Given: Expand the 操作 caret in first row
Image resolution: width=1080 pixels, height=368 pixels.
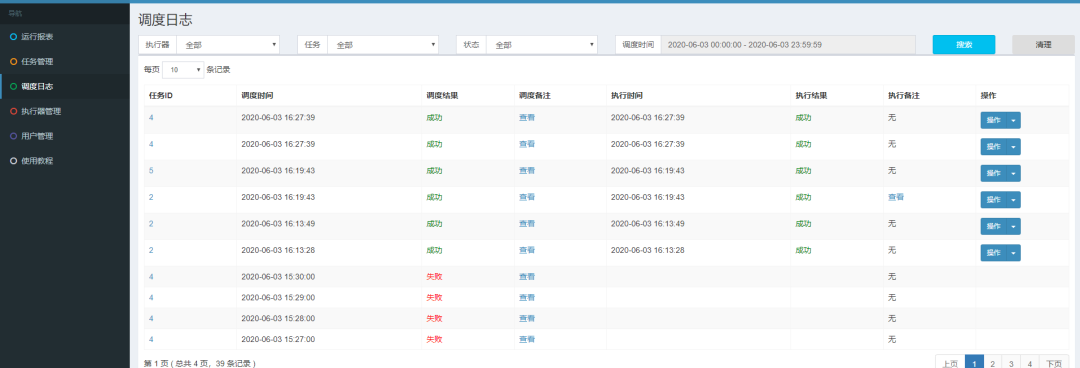Looking at the screenshot, I should [x=1013, y=121].
